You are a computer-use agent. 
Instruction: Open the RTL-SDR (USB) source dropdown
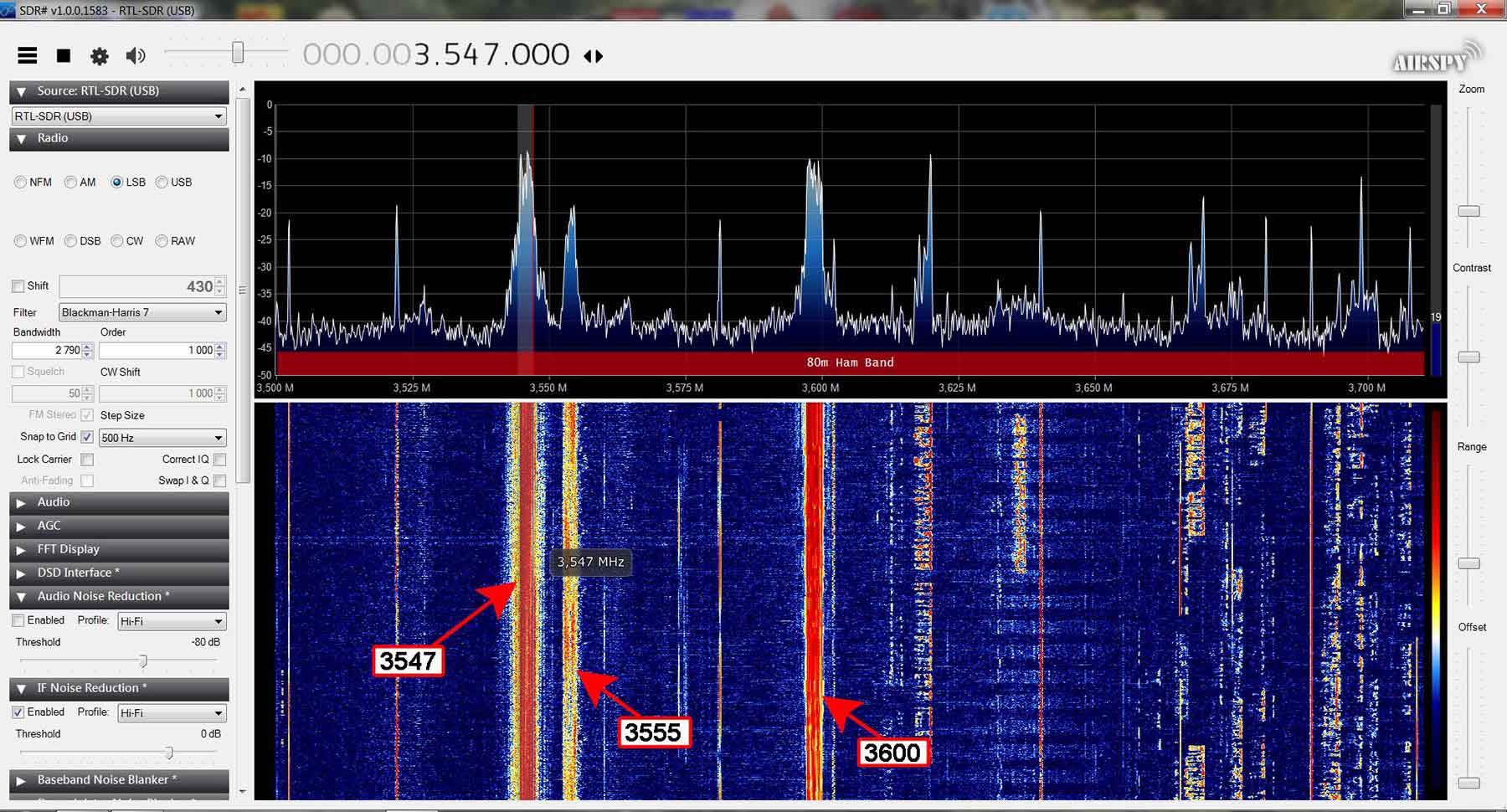pyautogui.click(x=119, y=116)
